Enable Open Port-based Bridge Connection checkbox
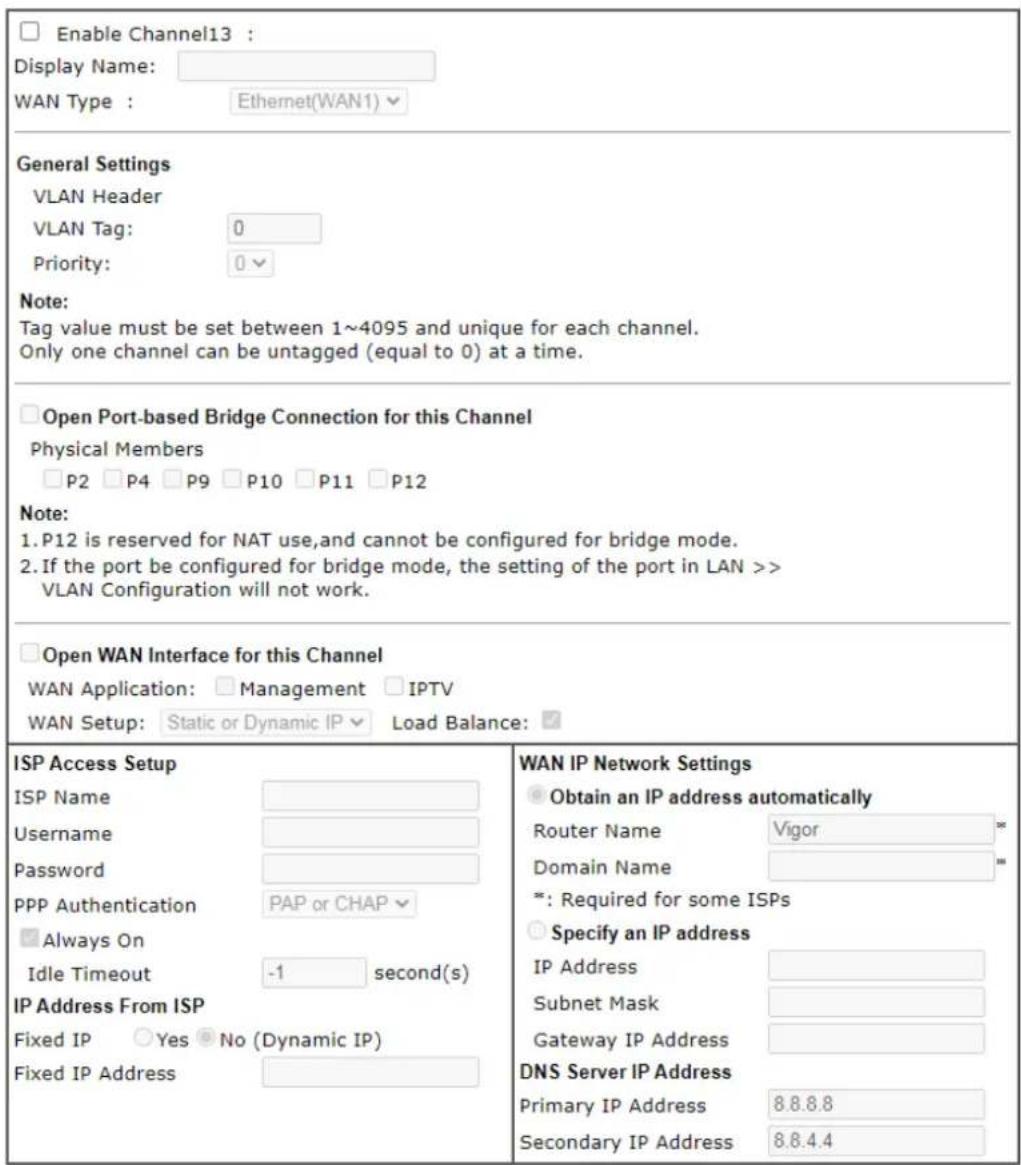 pos(29,414)
